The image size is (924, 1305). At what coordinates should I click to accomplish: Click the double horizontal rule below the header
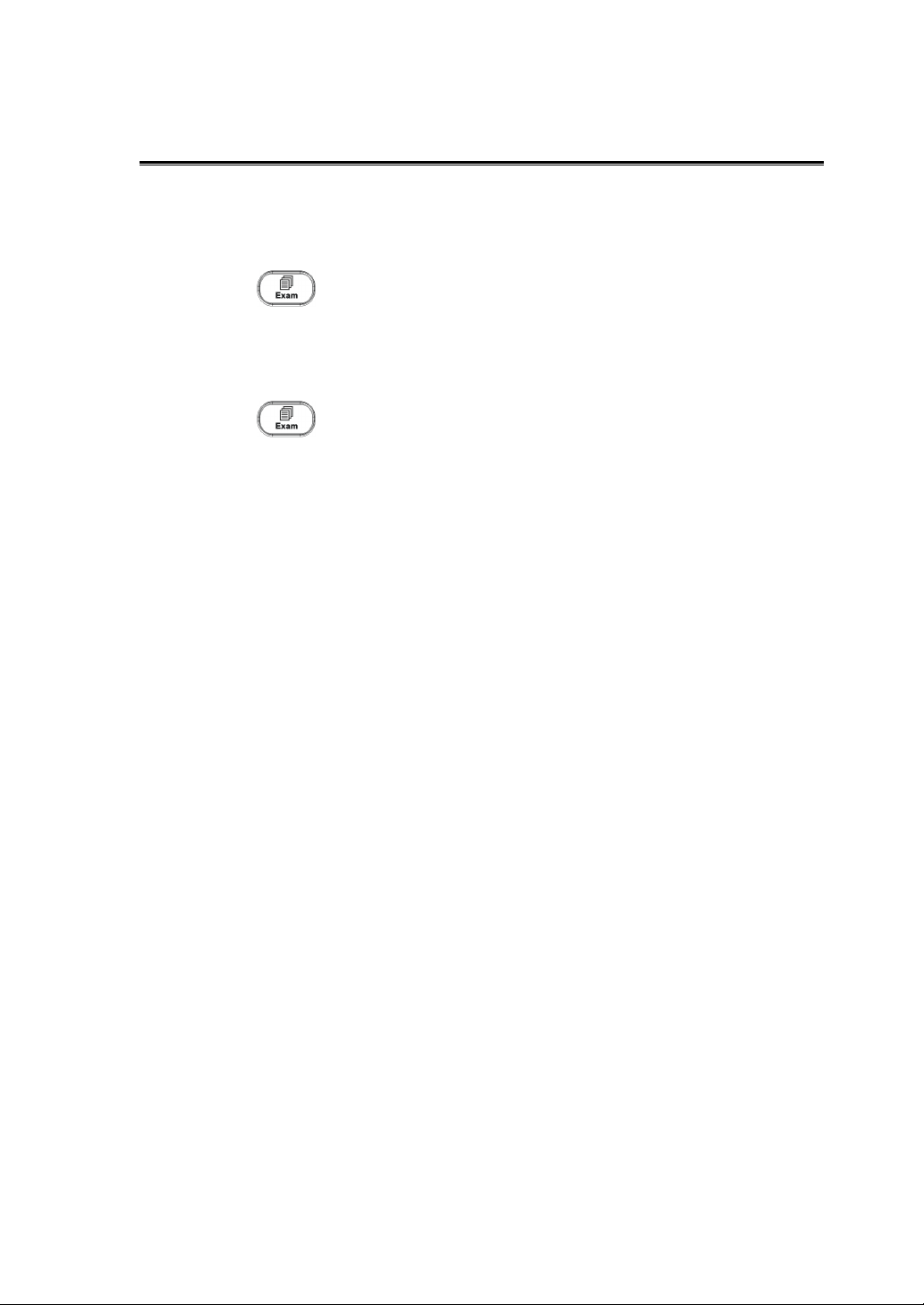[481, 164]
